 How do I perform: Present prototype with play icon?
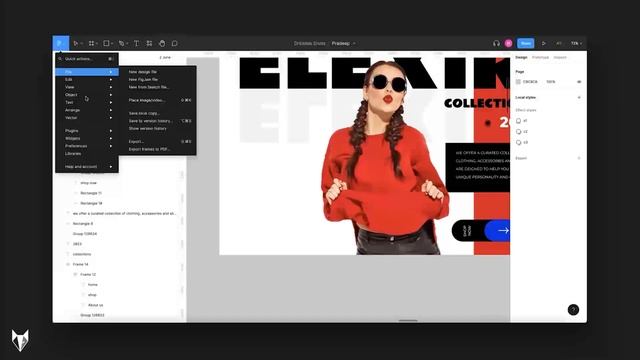click(544, 43)
